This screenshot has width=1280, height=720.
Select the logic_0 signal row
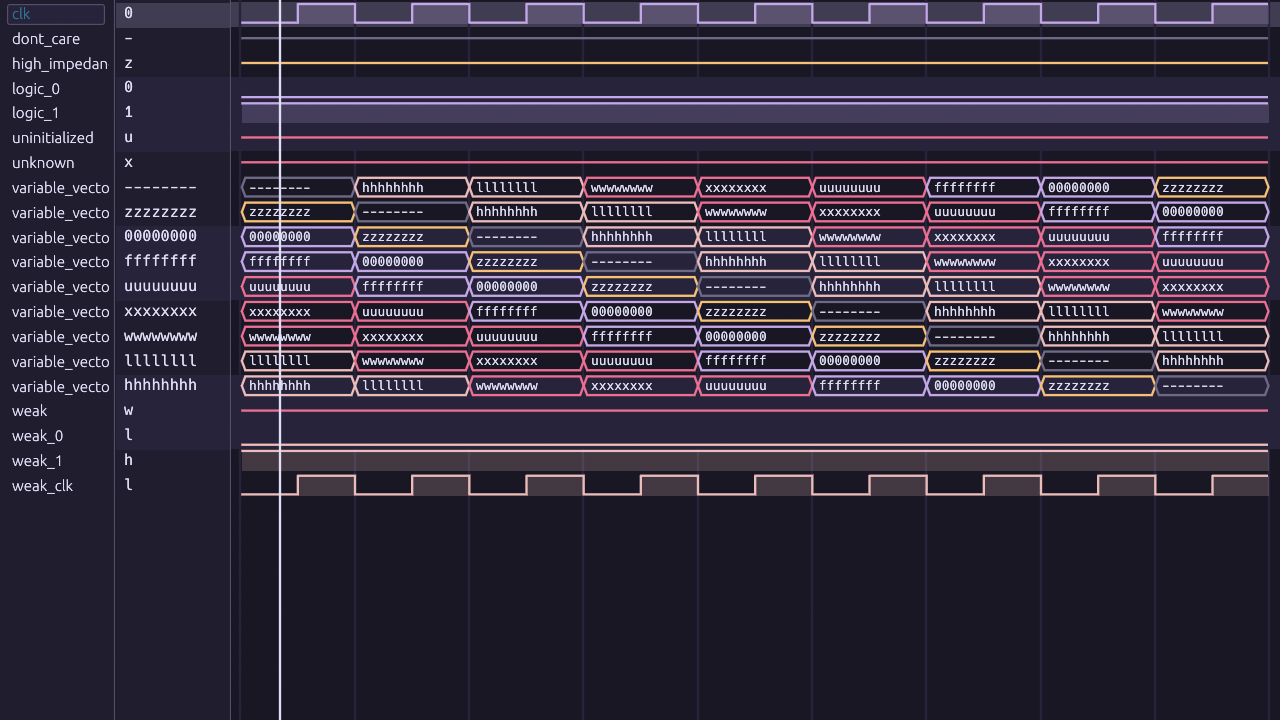pyautogui.click(x=36, y=88)
